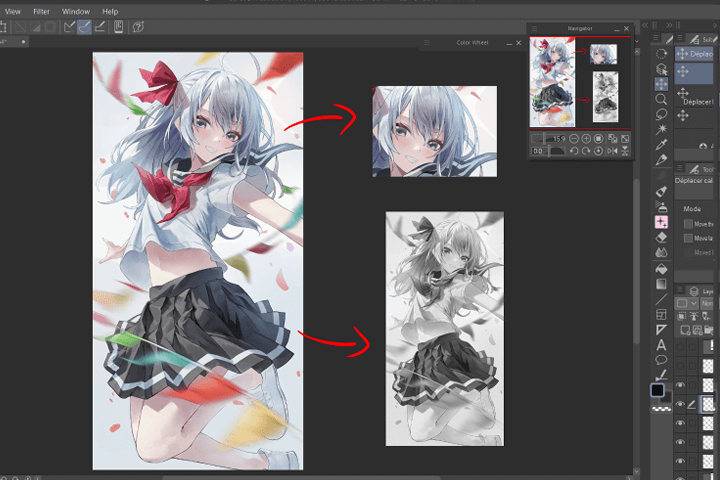Click Fit to Navigator icon
720x480 pixels.
tap(612, 138)
